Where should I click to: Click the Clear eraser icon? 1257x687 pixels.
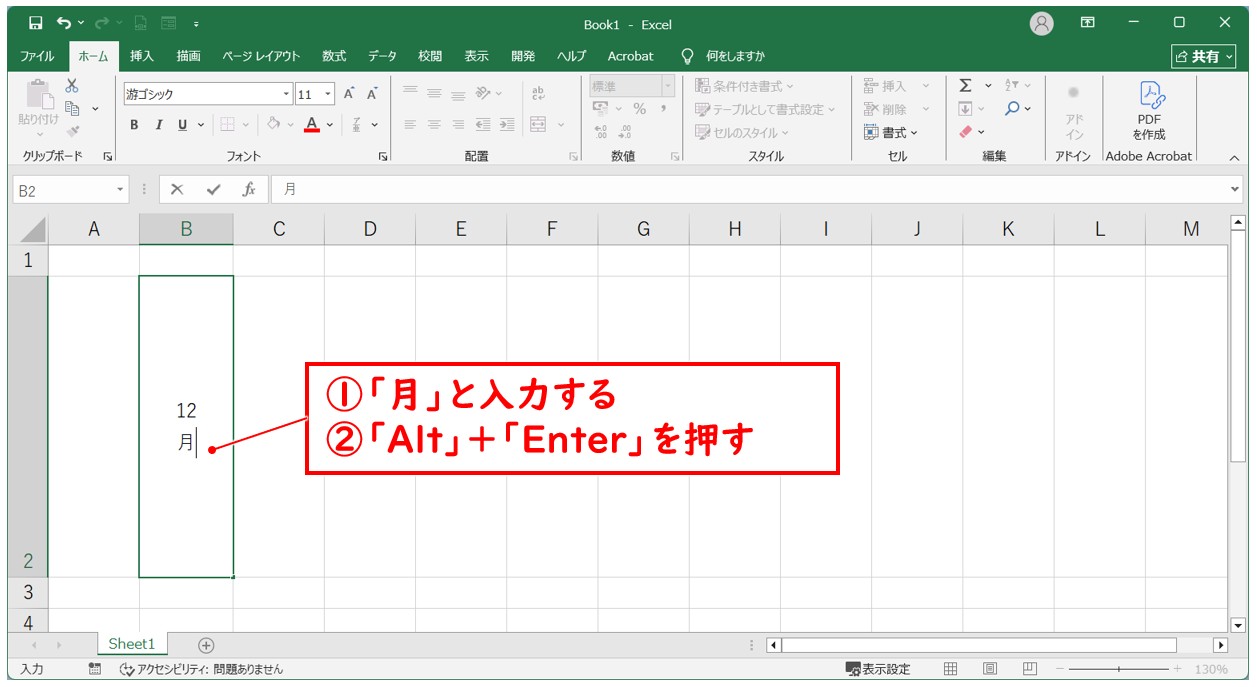coord(965,131)
